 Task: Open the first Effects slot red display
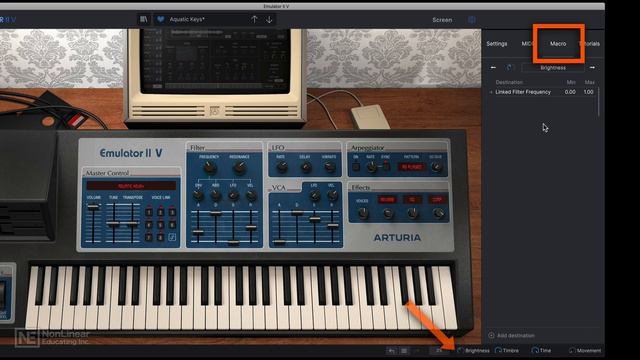(x=387, y=200)
